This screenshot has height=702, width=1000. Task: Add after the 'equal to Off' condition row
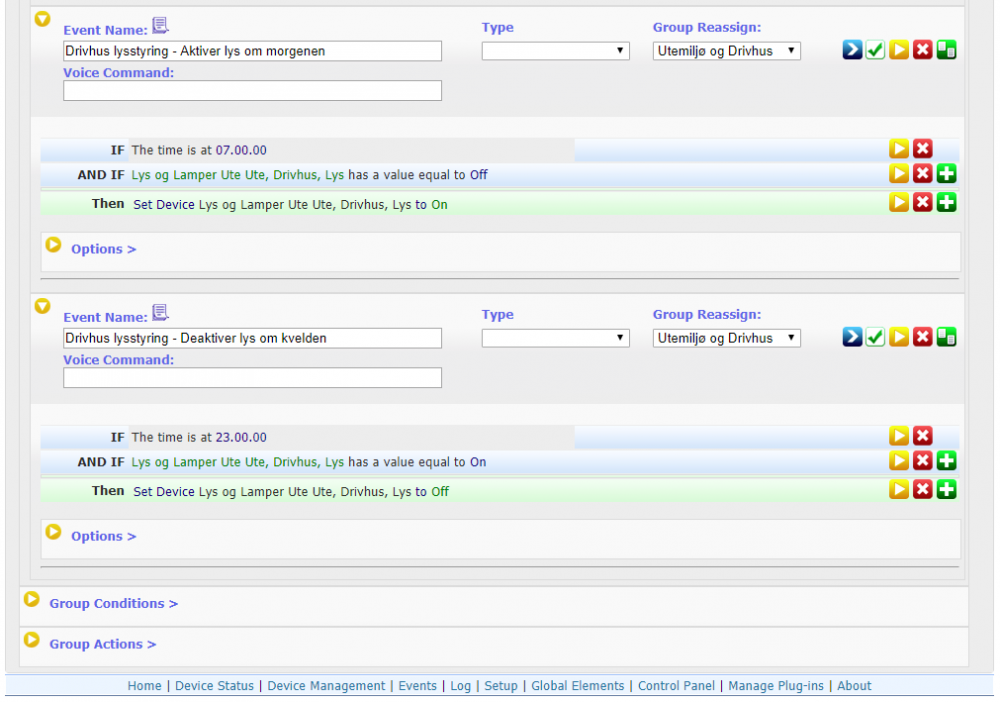pos(946,174)
